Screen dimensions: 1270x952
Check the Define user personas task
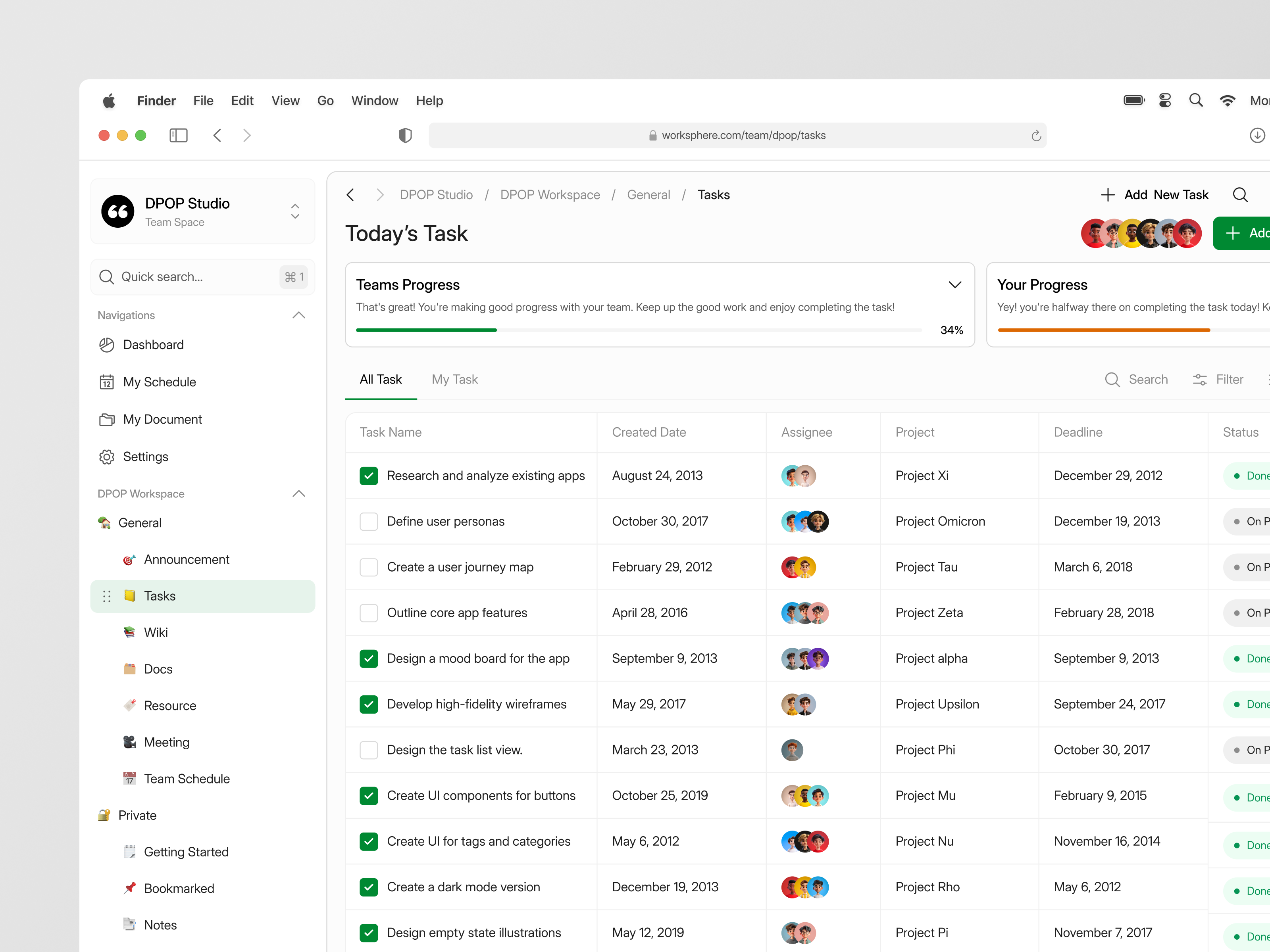369,521
